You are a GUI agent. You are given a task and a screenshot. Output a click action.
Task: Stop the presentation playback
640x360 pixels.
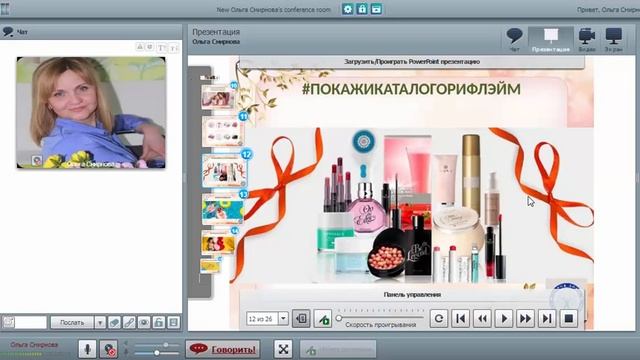point(569,318)
